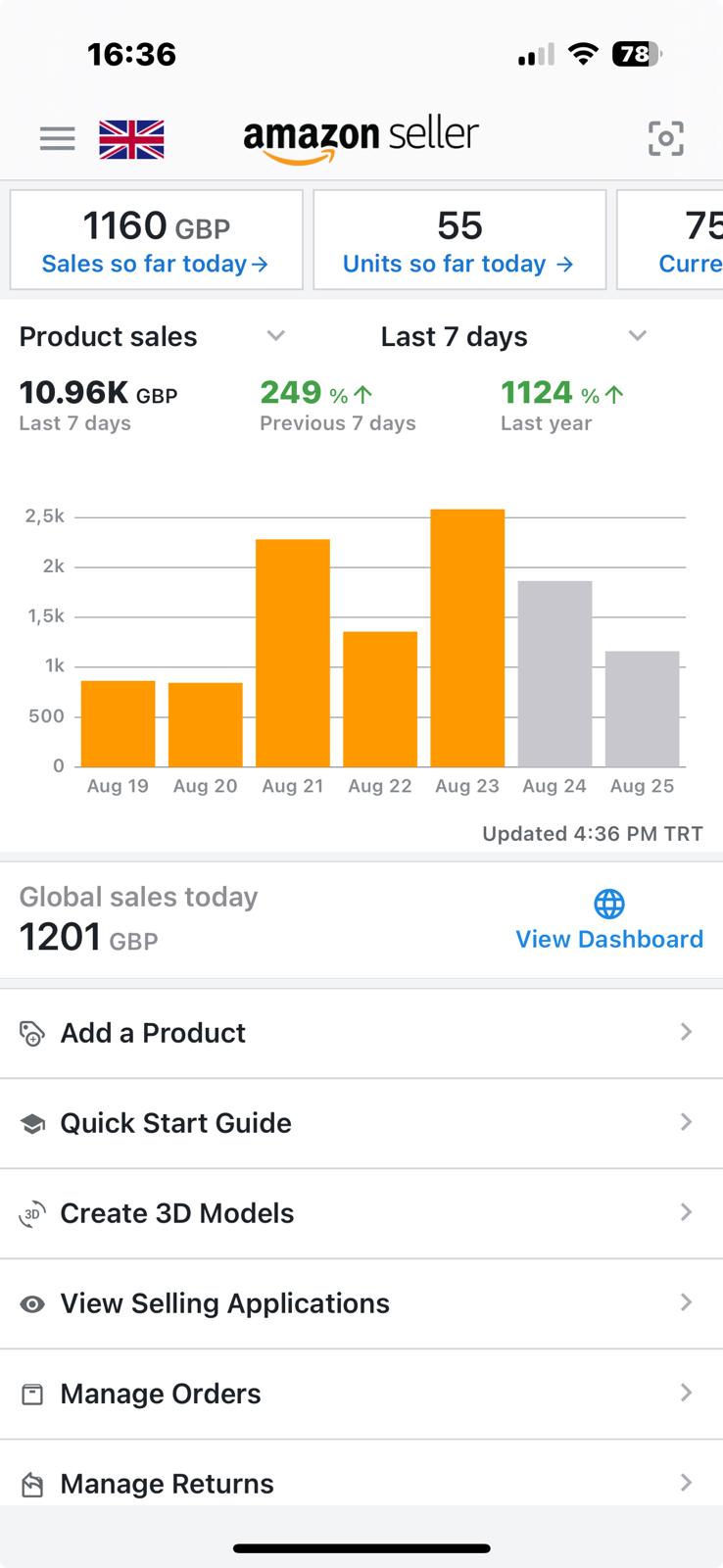
Task: Open the Quick Start Guide menu item
Action: coord(361,1123)
